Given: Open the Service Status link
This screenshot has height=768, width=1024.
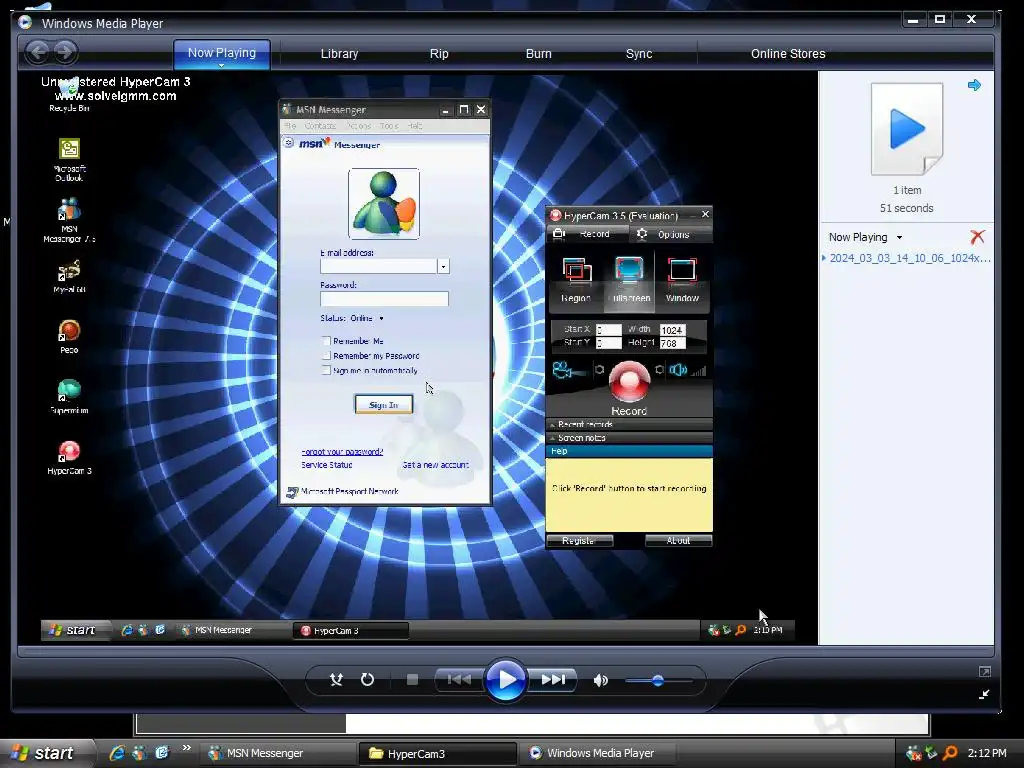Looking at the screenshot, I should (x=327, y=465).
